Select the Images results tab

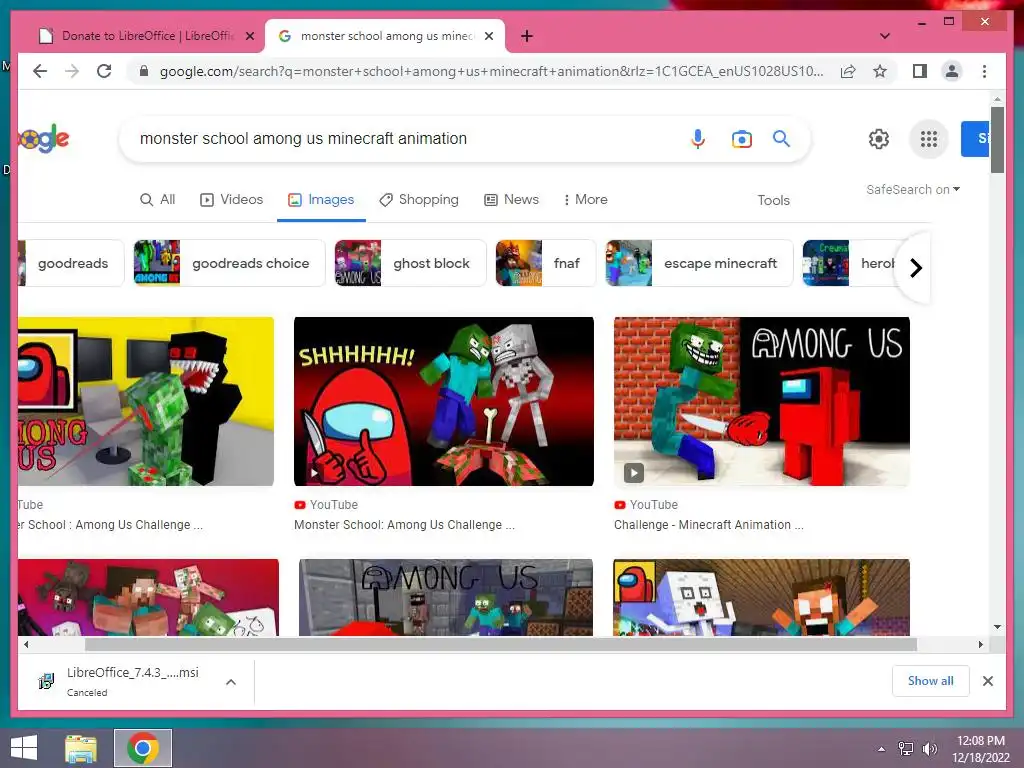[x=321, y=200]
